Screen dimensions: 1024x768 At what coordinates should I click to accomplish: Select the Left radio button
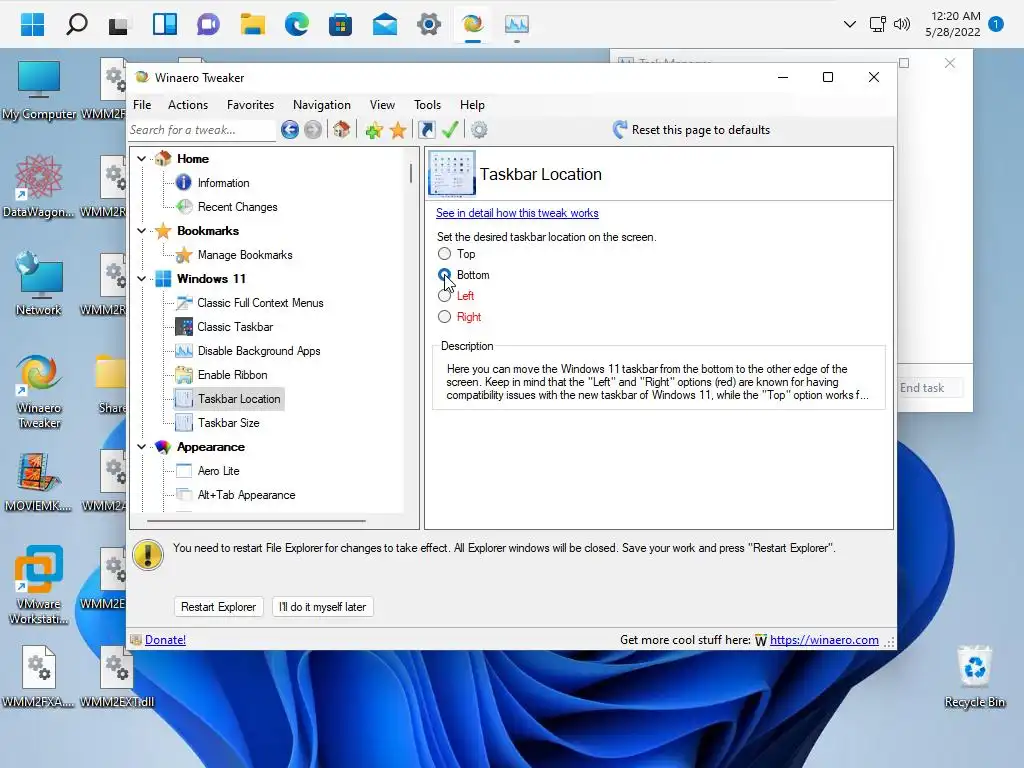point(445,296)
